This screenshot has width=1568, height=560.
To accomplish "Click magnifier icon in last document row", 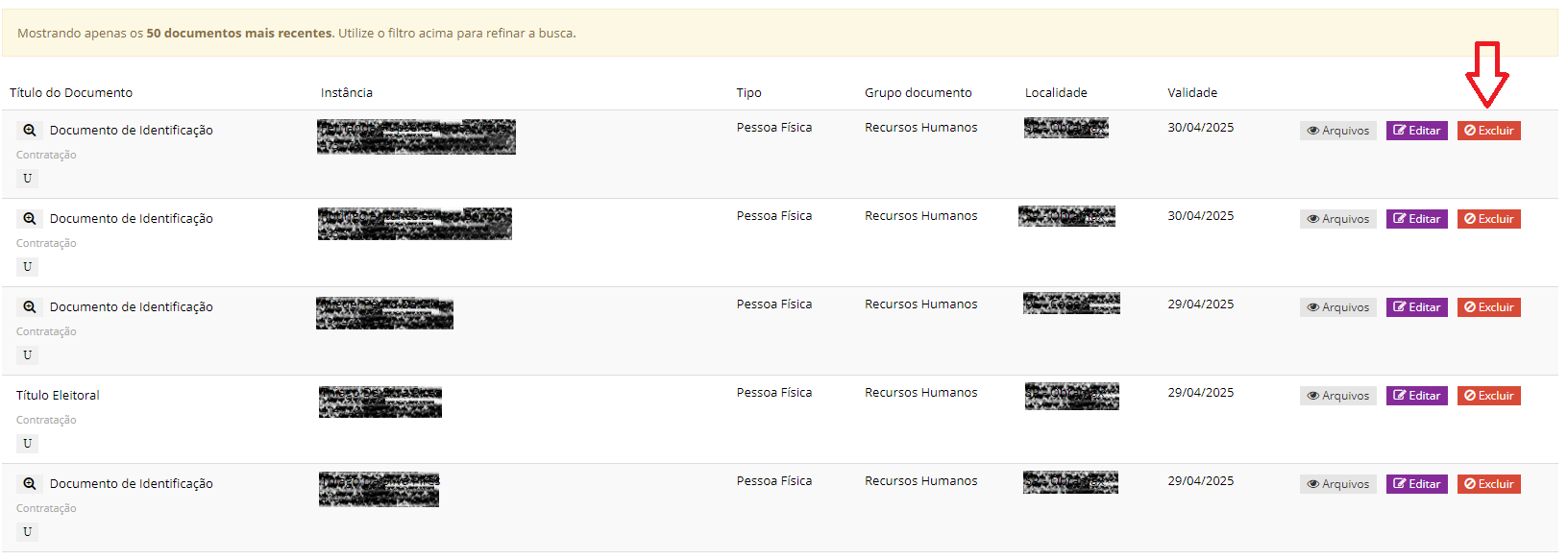I will pos(30,484).
